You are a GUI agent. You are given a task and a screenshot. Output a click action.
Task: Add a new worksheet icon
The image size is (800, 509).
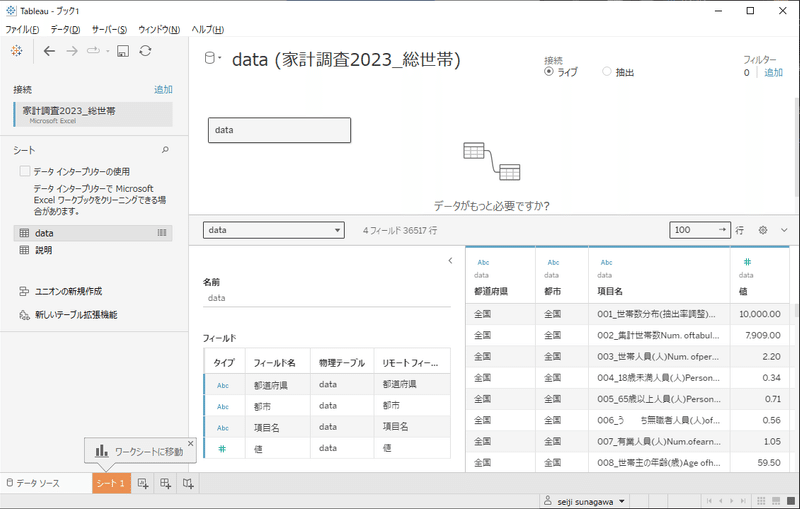coord(143,483)
